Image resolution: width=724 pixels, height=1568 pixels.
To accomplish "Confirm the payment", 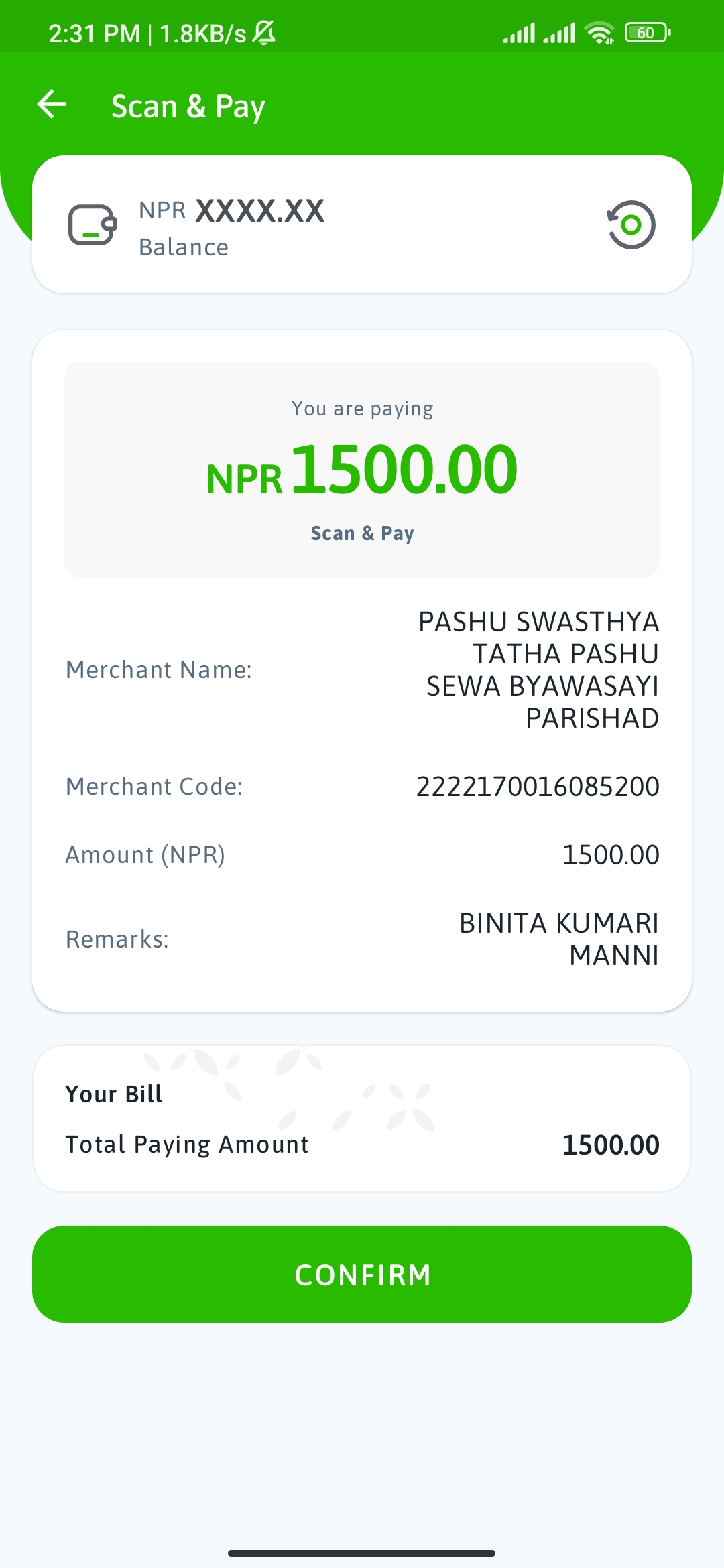I will 362,1274.
